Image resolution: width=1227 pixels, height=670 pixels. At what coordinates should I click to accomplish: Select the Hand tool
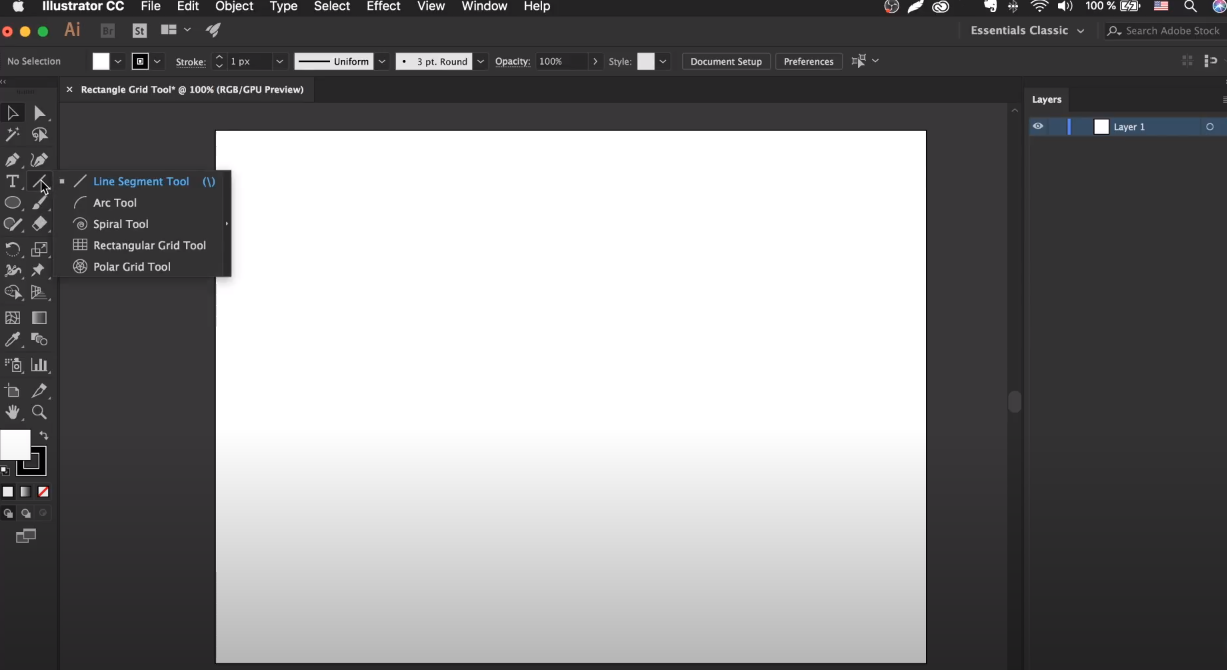[13, 412]
